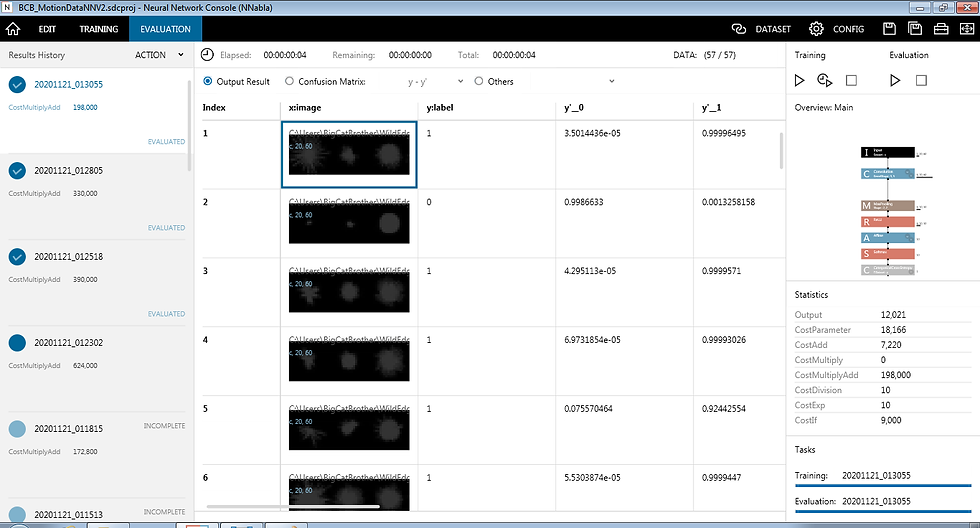Image resolution: width=980 pixels, height=528 pixels.
Task: Click the table vertical scrollbar
Action: coord(781,151)
